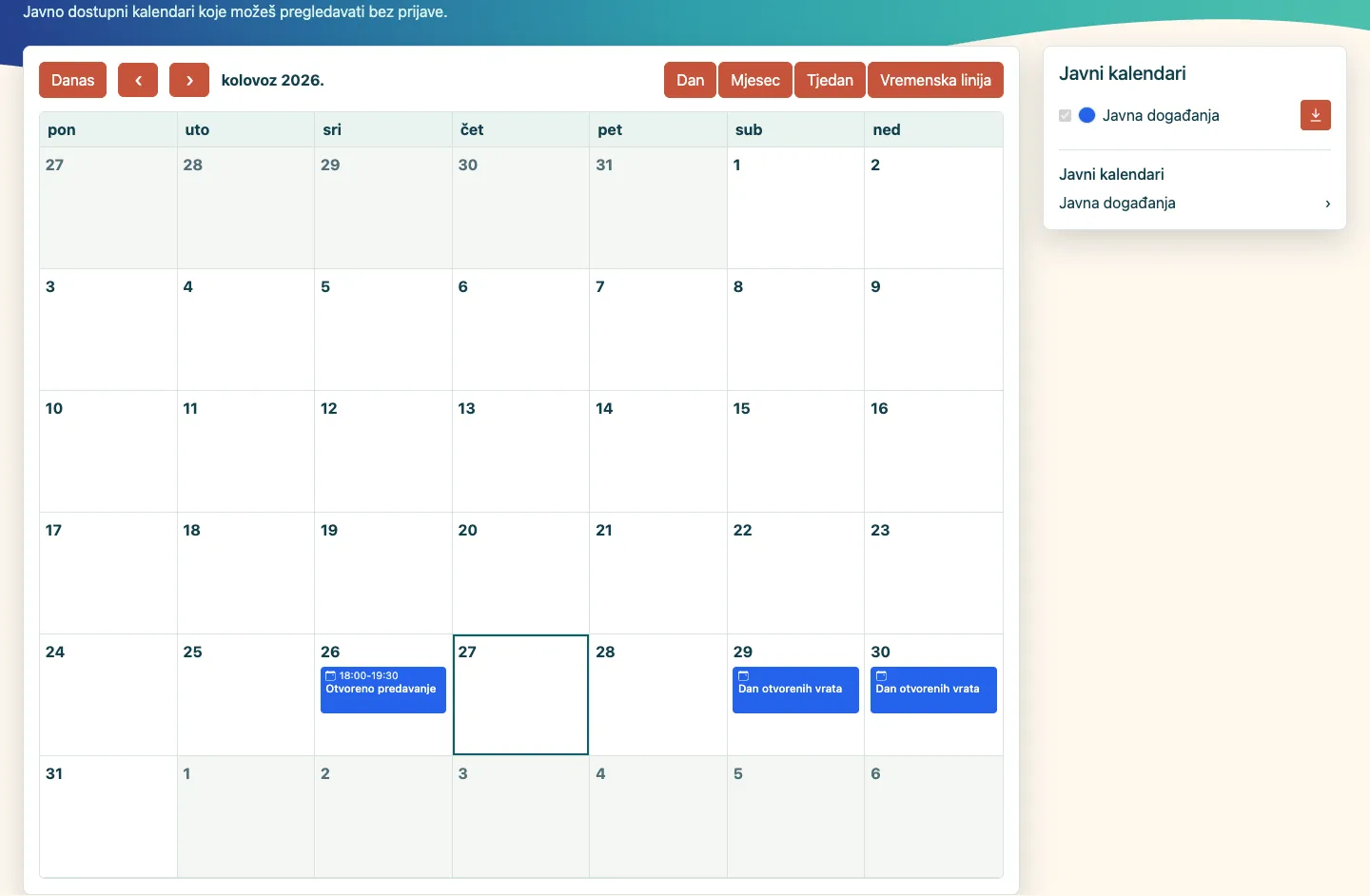The width and height of the screenshot is (1370, 896).
Task: Click the 'Javni kalendari' panel heading
Action: [1123, 73]
